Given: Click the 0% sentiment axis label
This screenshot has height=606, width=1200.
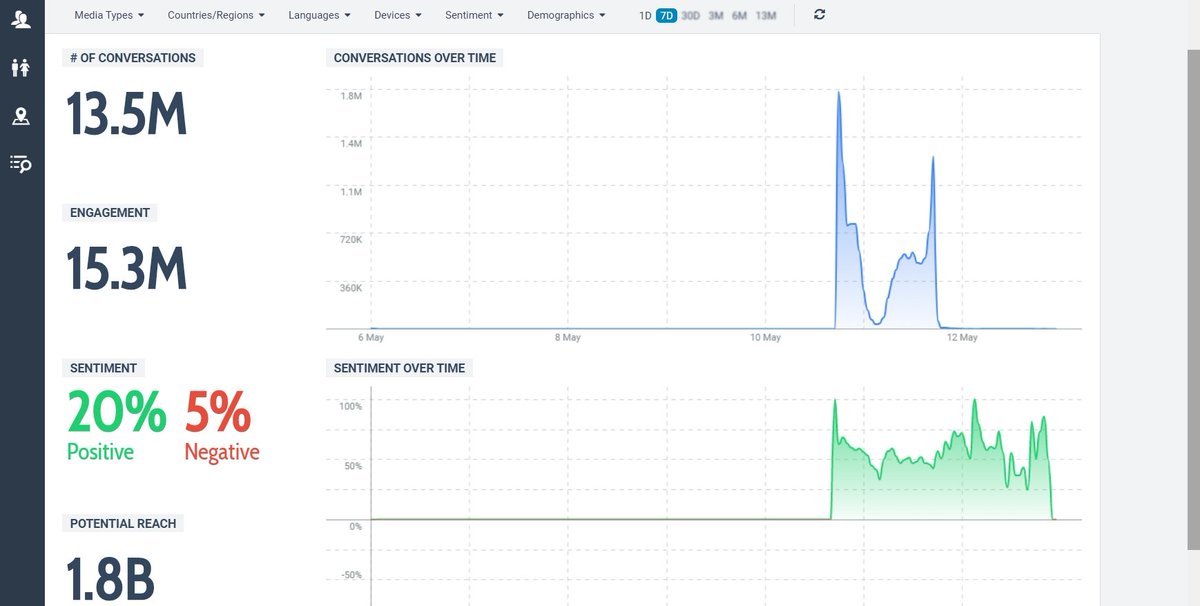Looking at the screenshot, I should 355,526.
